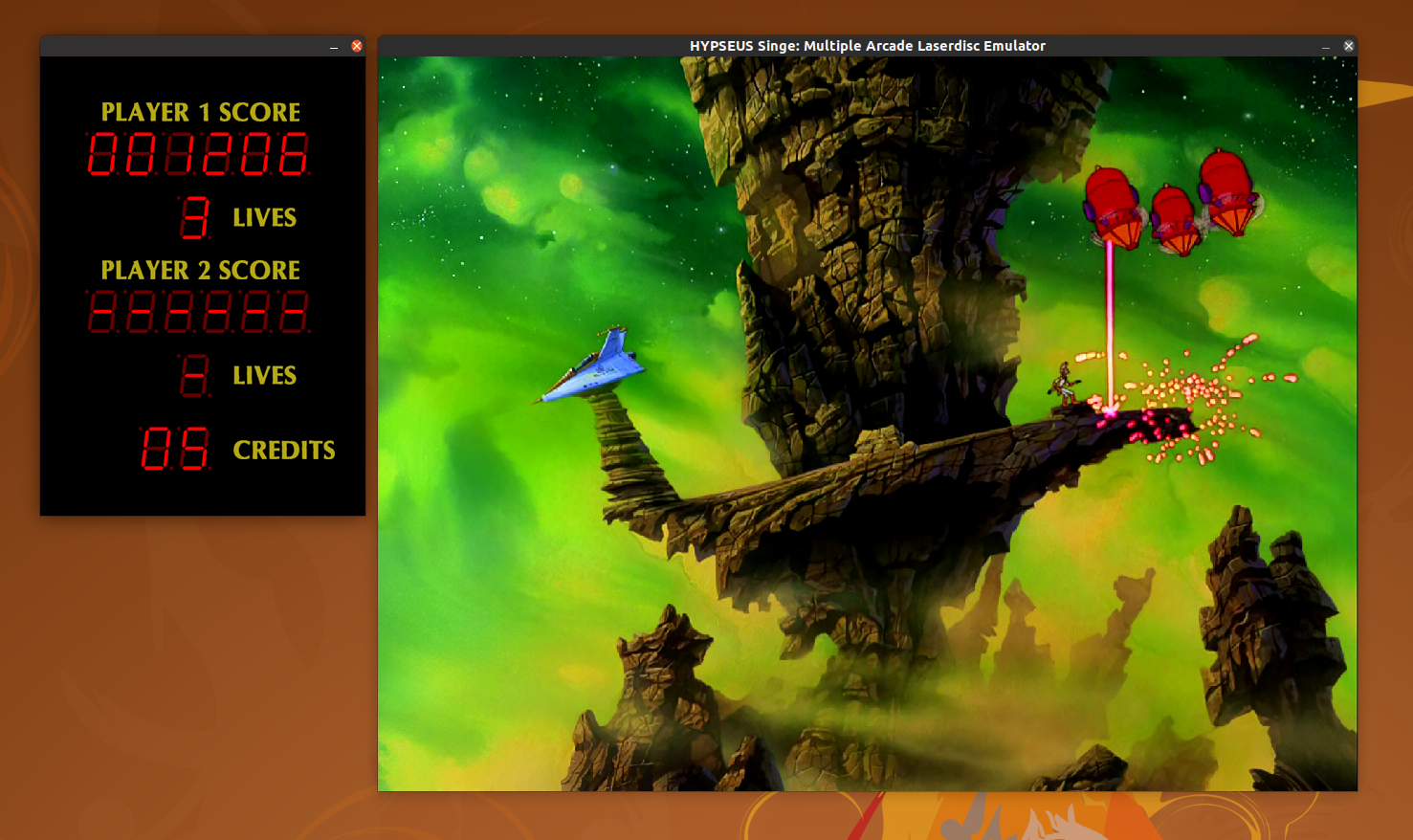Click the HYPSEUS Singe window title text
The image size is (1413, 840).
[x=868, y=46]
